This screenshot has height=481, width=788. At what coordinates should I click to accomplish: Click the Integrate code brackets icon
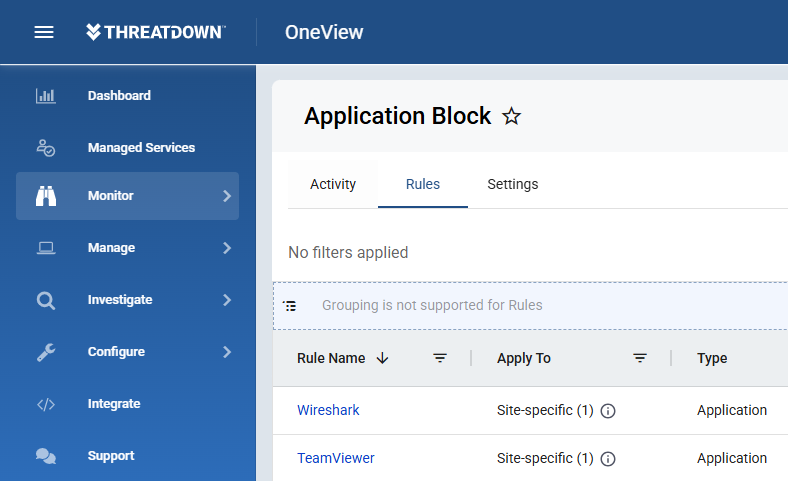46,404
